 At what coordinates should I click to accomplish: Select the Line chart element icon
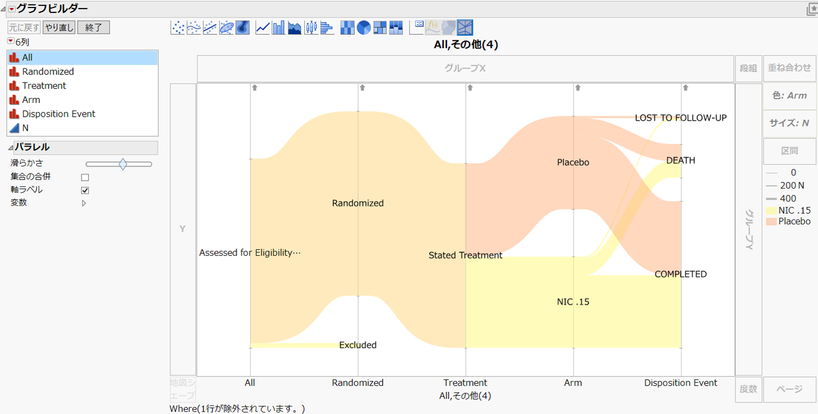point(262,28)
